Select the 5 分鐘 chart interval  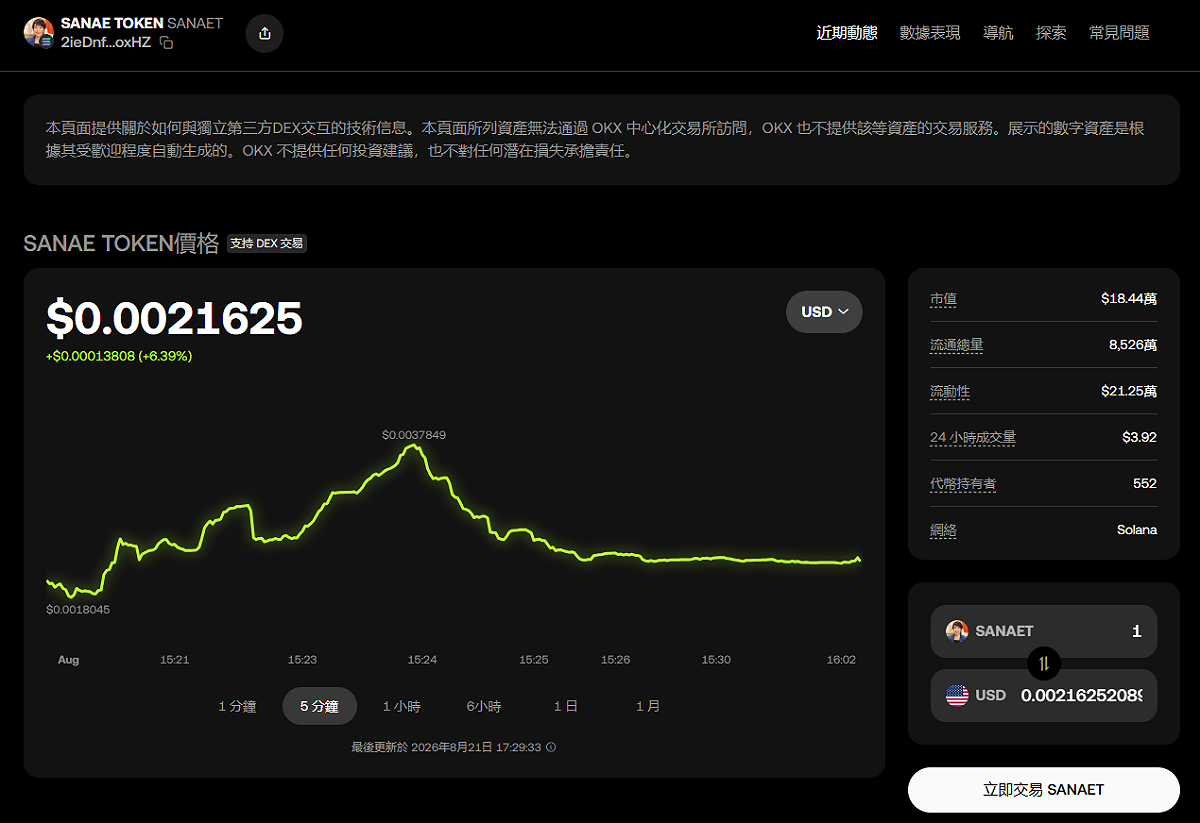pyautogui.click(x=319, y=706)
